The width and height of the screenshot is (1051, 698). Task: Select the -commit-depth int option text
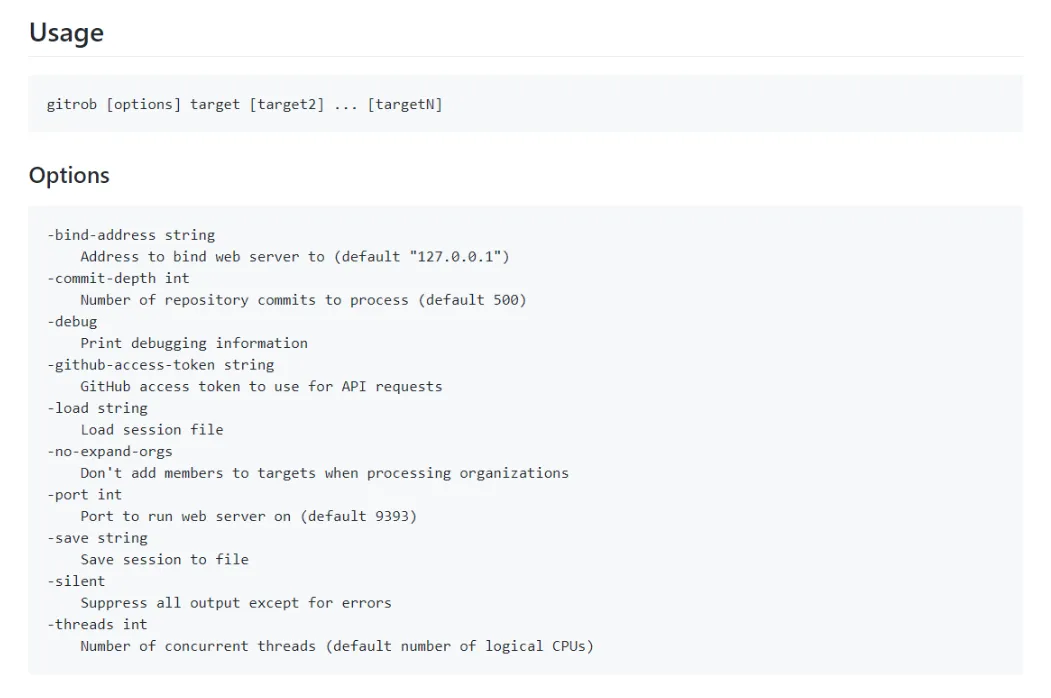(x=118, y=278)
